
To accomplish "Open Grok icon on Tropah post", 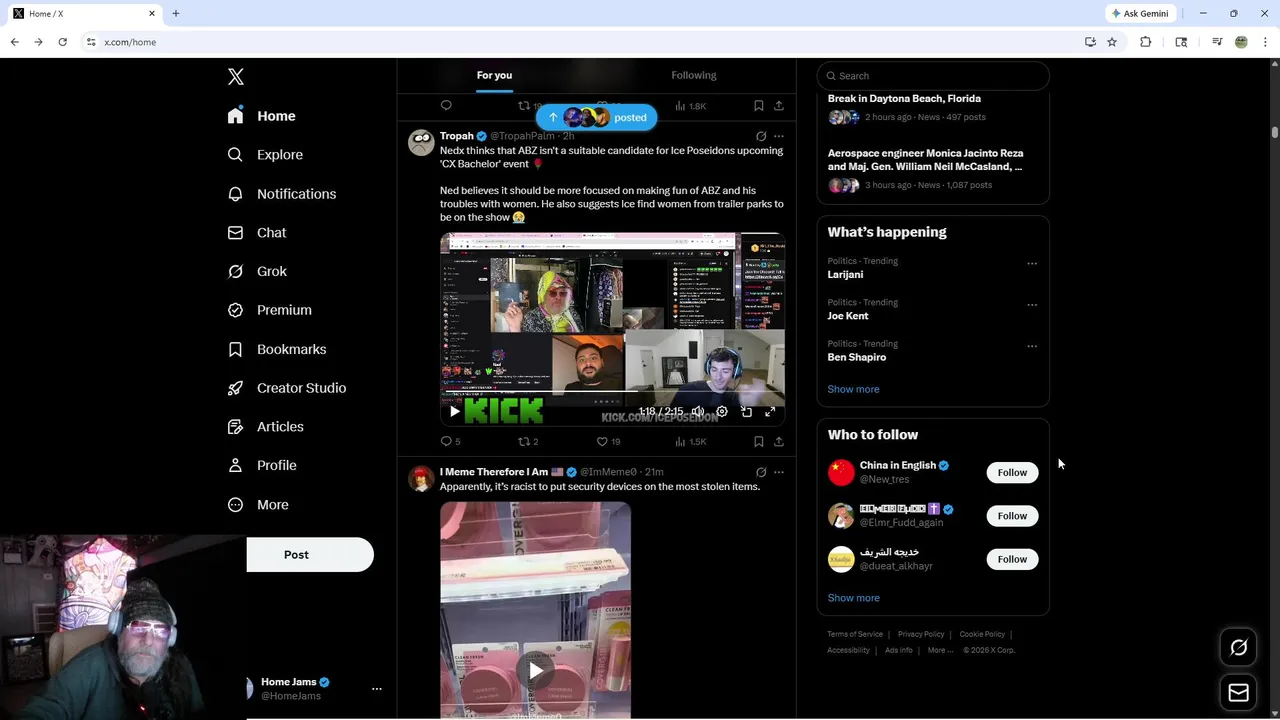I will [x=761, y=136].
